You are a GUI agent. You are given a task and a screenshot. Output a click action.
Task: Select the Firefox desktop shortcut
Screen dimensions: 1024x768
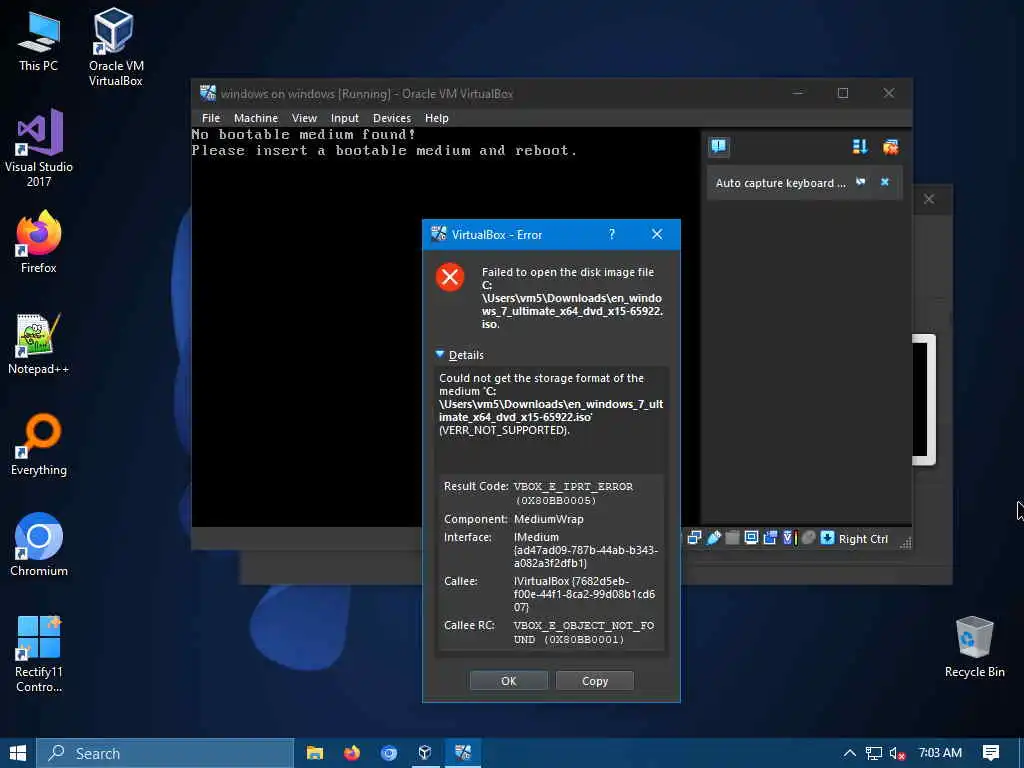click(39, 242)
